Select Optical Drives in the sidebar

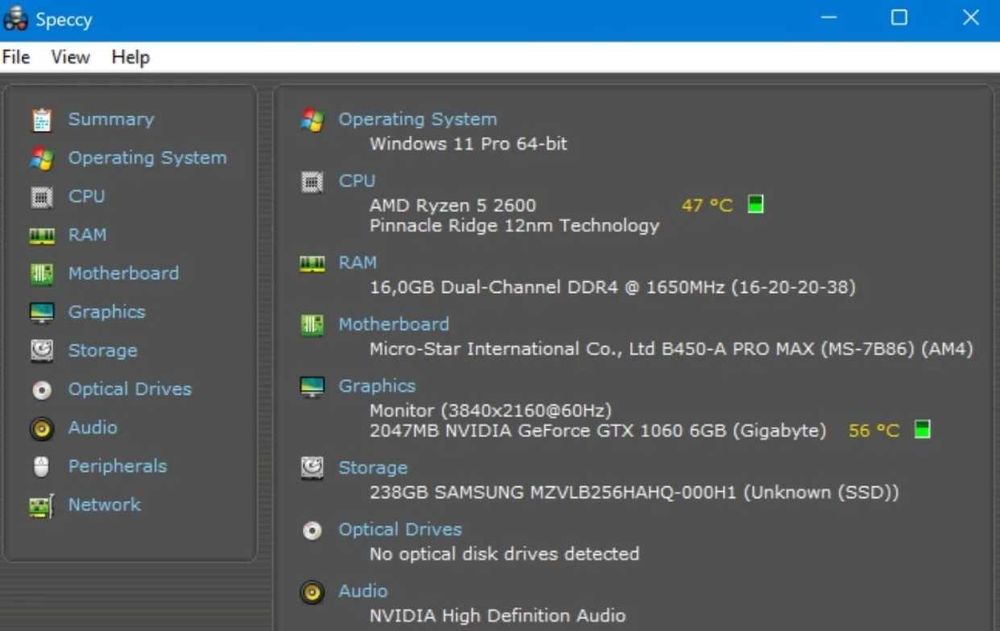pyautogui.click(x=129, y=389)
